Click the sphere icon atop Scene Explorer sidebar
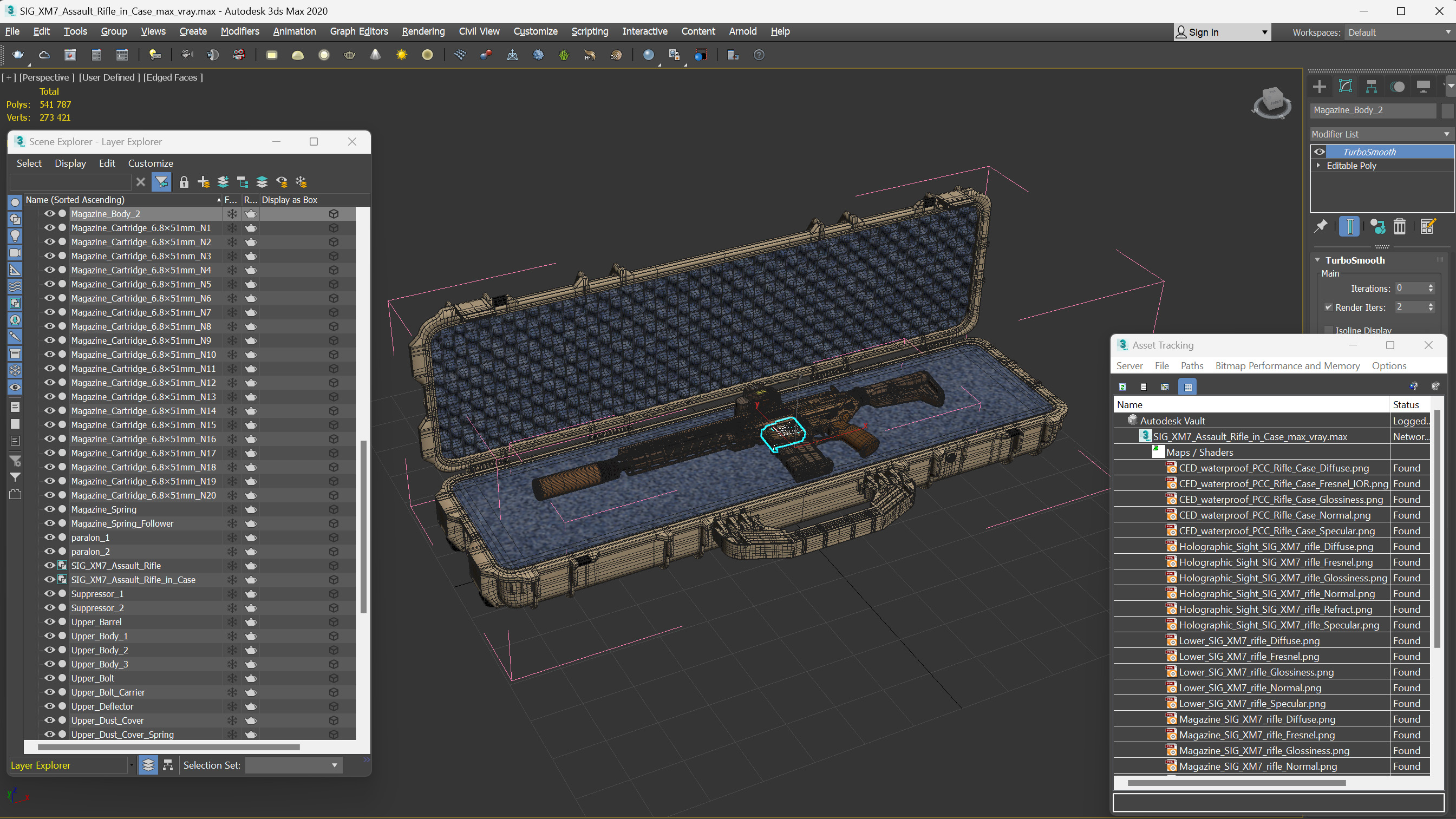The height and width of the screenshot is (819, 1456). pos(15,202)
